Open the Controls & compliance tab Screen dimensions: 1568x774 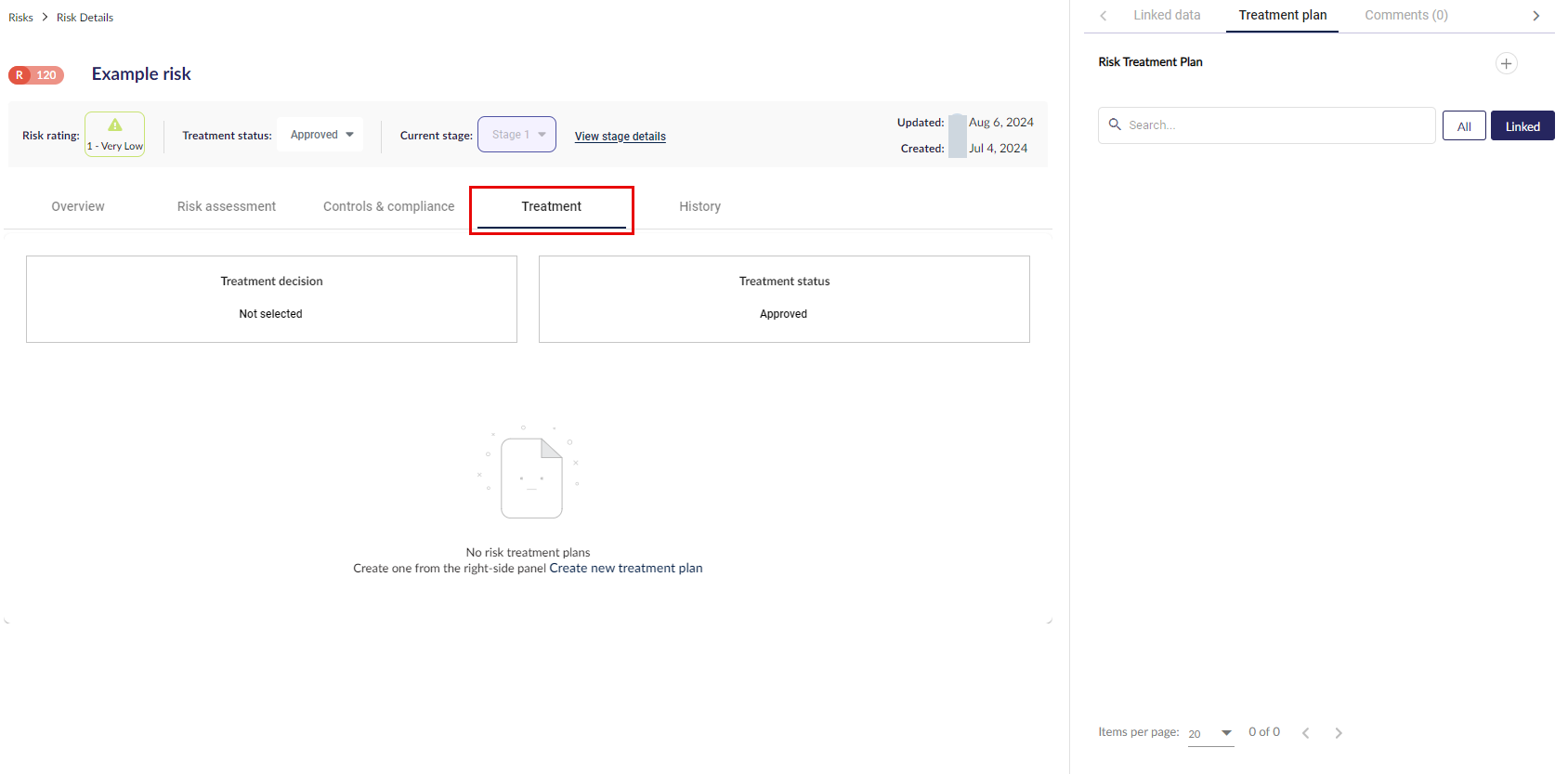tap(389, 206)
